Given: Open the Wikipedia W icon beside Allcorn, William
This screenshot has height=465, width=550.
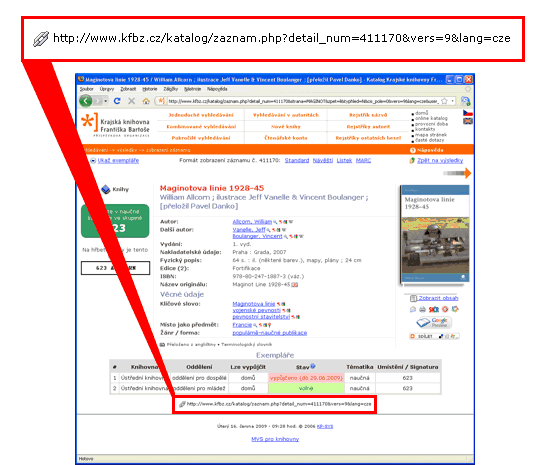Looking at the screenshot, I should pyautogui.click(x=291, y=222).
